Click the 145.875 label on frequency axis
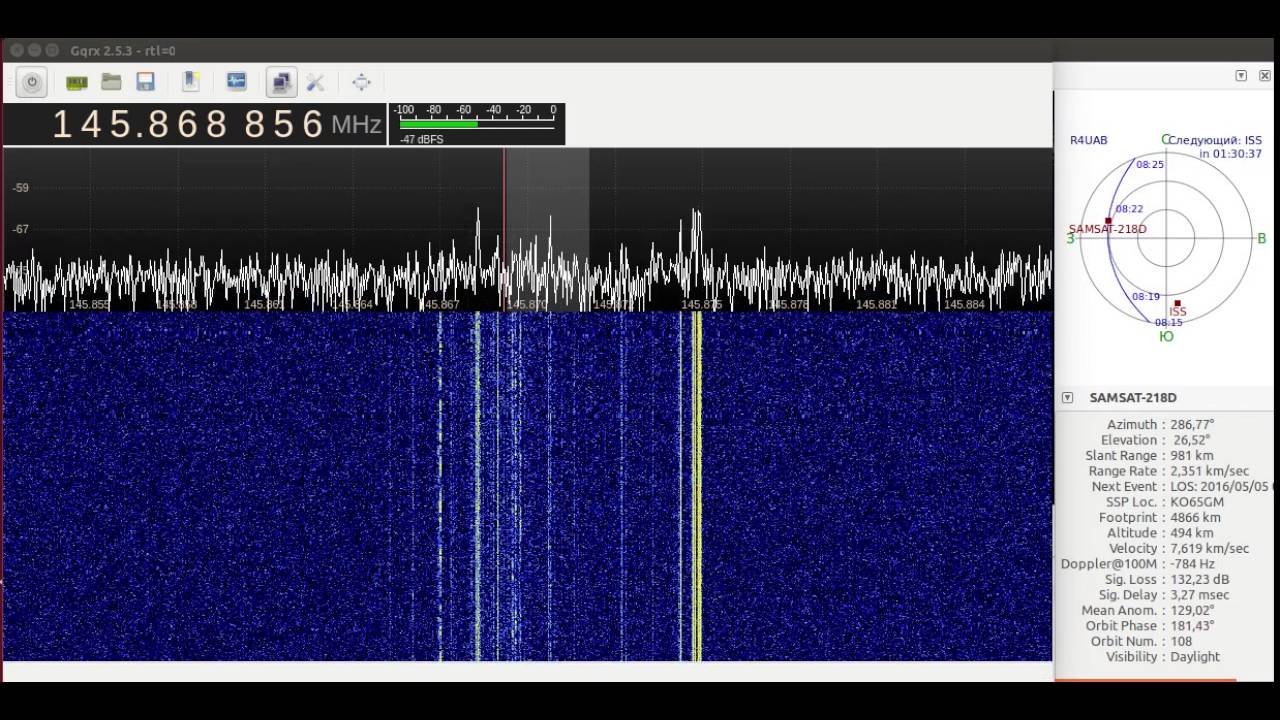The height and width of the screenshot is (720, 1280). tap(701, 304)
